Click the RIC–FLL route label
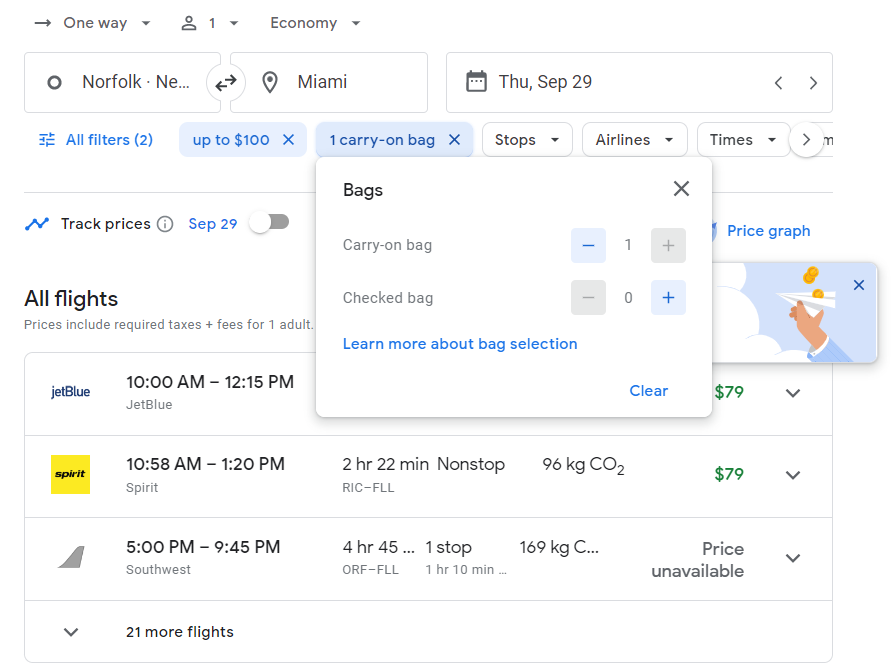The width and height of the screenshot is (896, 666). (368, 488)
